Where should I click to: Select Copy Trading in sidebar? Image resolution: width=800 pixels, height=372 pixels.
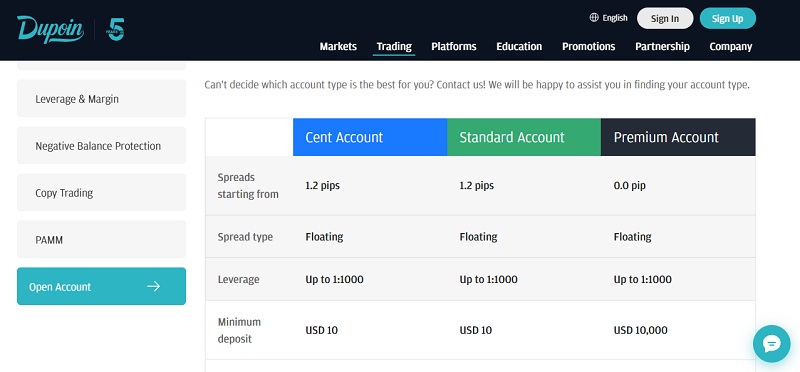tap(102, 192)
